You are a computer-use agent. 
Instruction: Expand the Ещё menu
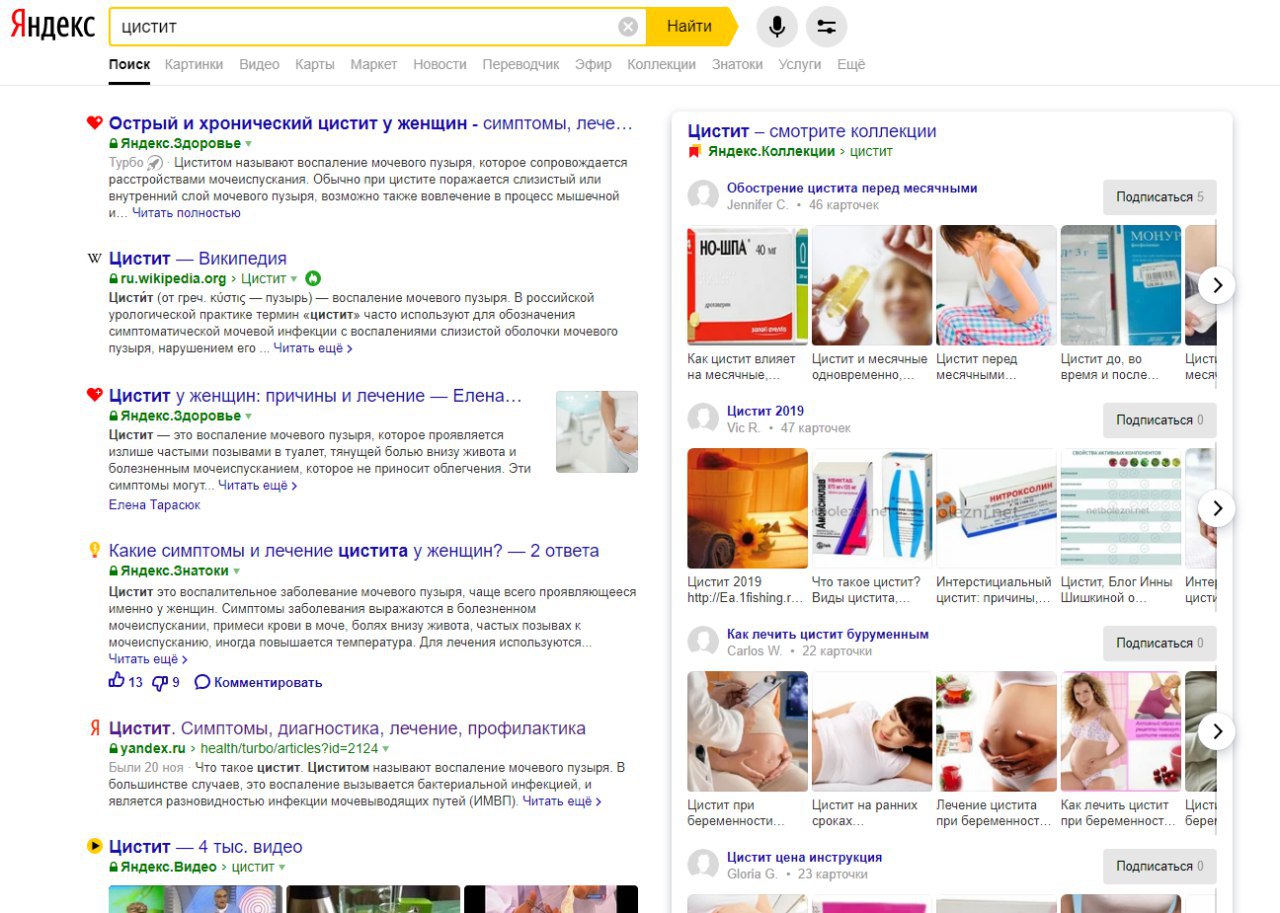(x=851, y=64)
